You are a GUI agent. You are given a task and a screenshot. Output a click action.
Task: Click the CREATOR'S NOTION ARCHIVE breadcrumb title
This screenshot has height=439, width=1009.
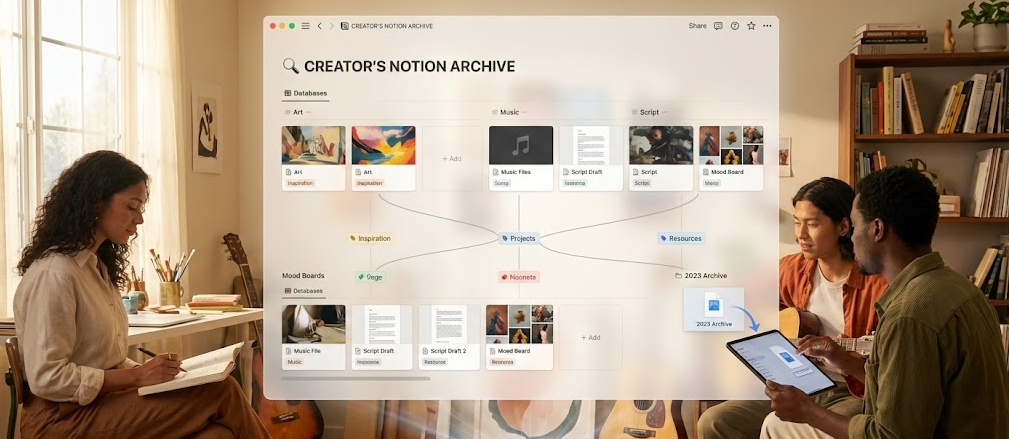[392, 26]
